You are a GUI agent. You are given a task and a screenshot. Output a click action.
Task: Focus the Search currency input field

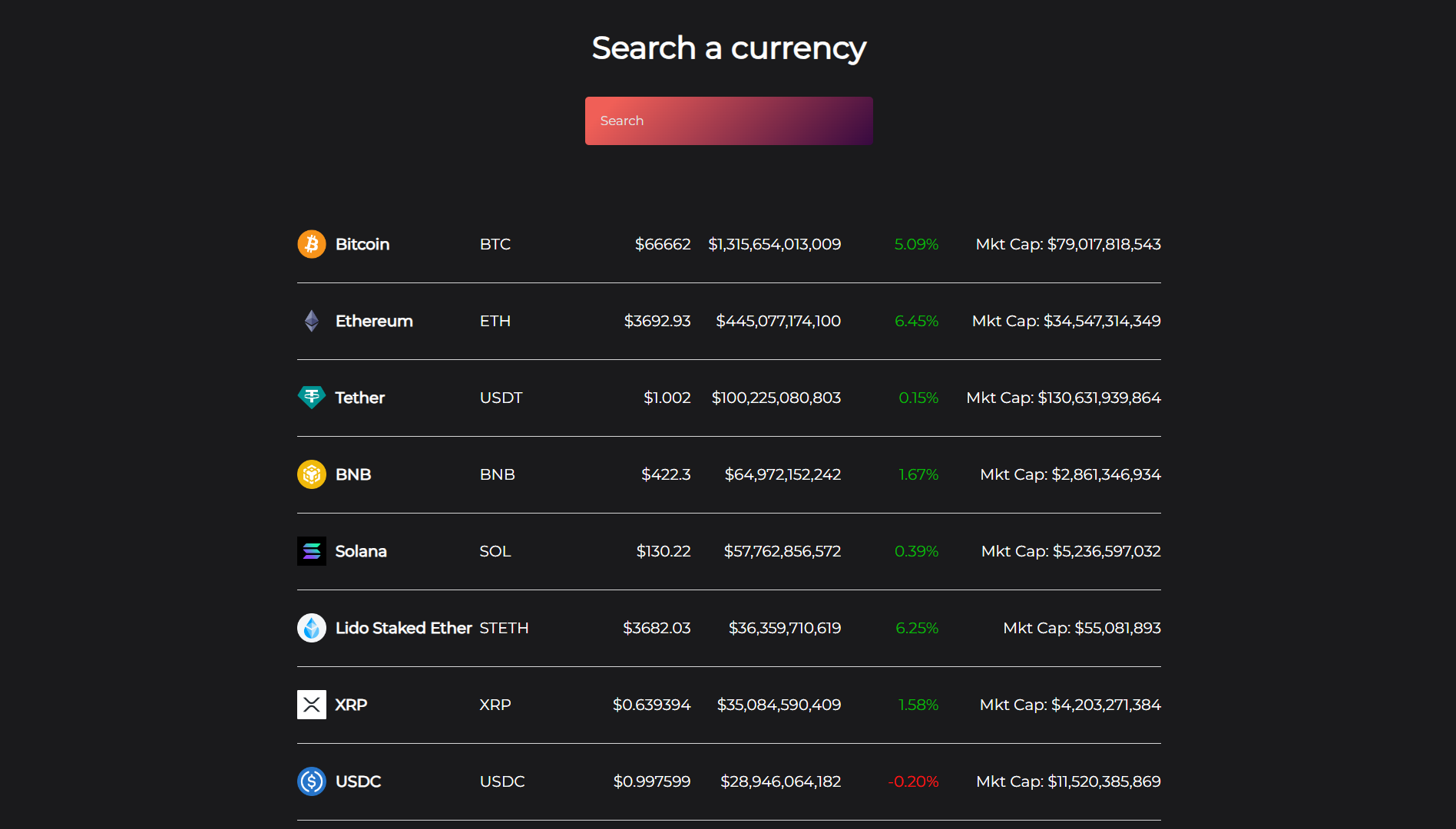(x=729, y=121)
